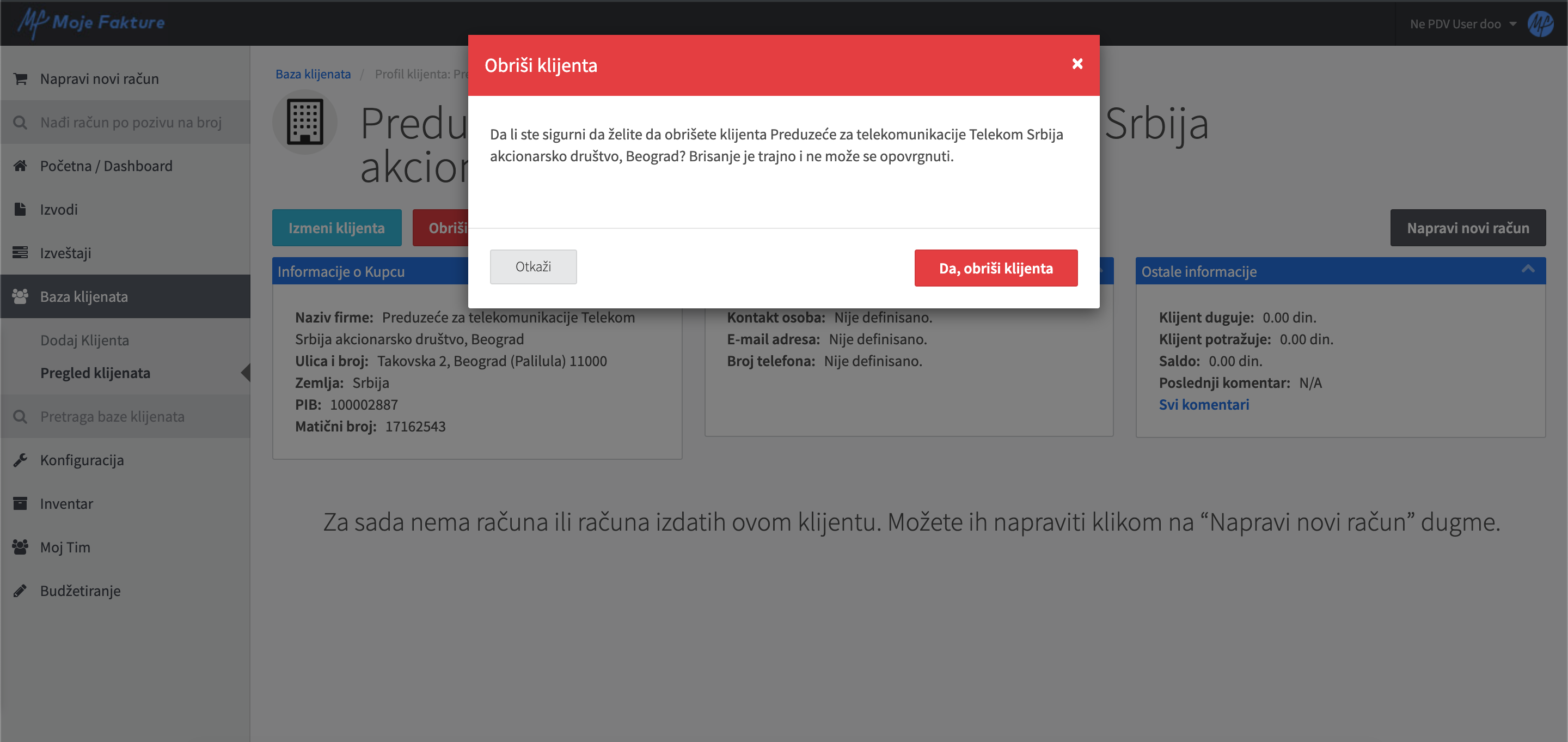The height and width of the screenshot is (742, 1568).
Task: Follow the Baza klijenata breadcrumb link
Action: (313, 74)
